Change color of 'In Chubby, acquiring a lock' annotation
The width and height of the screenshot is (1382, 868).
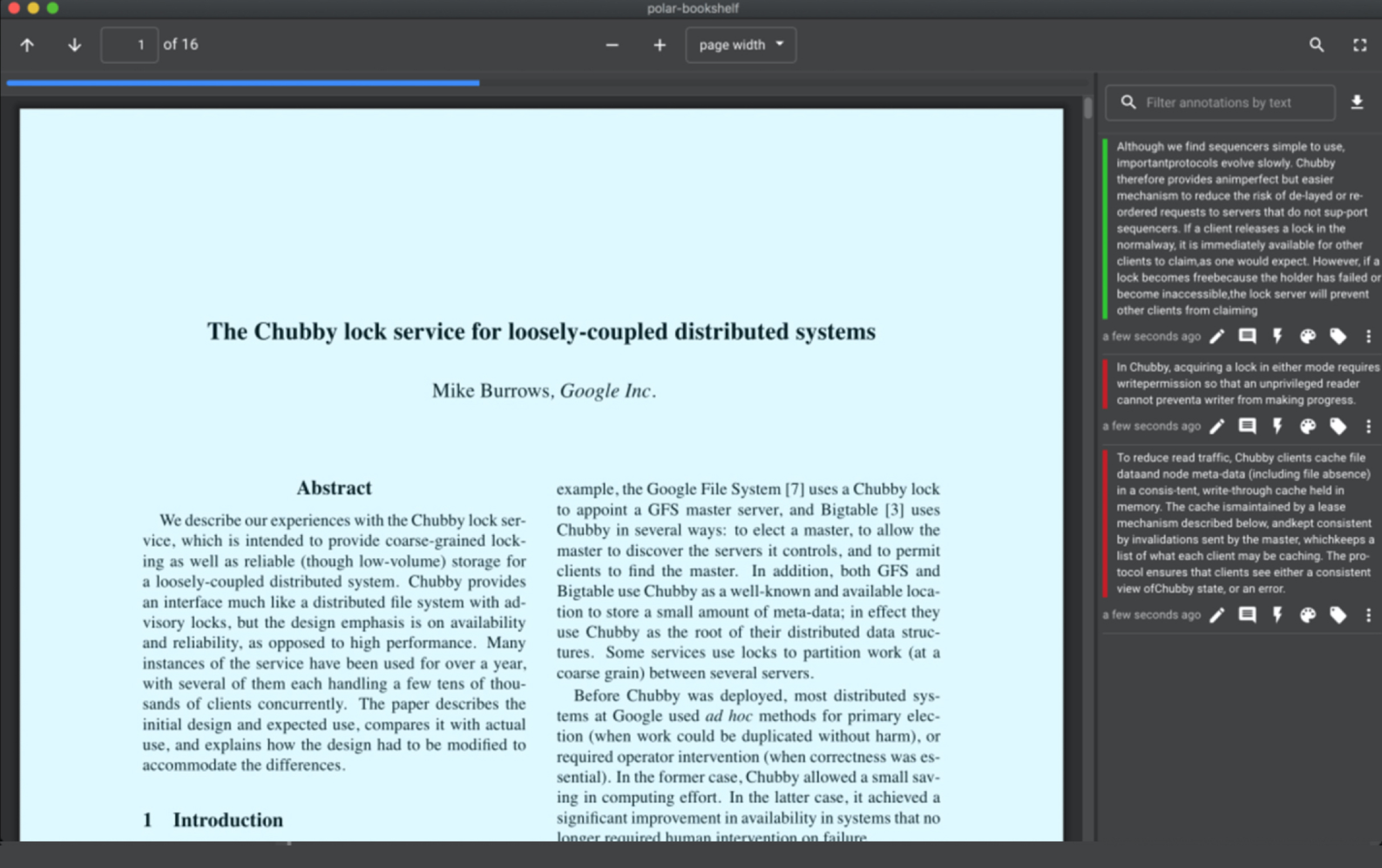click(1308, 426)
